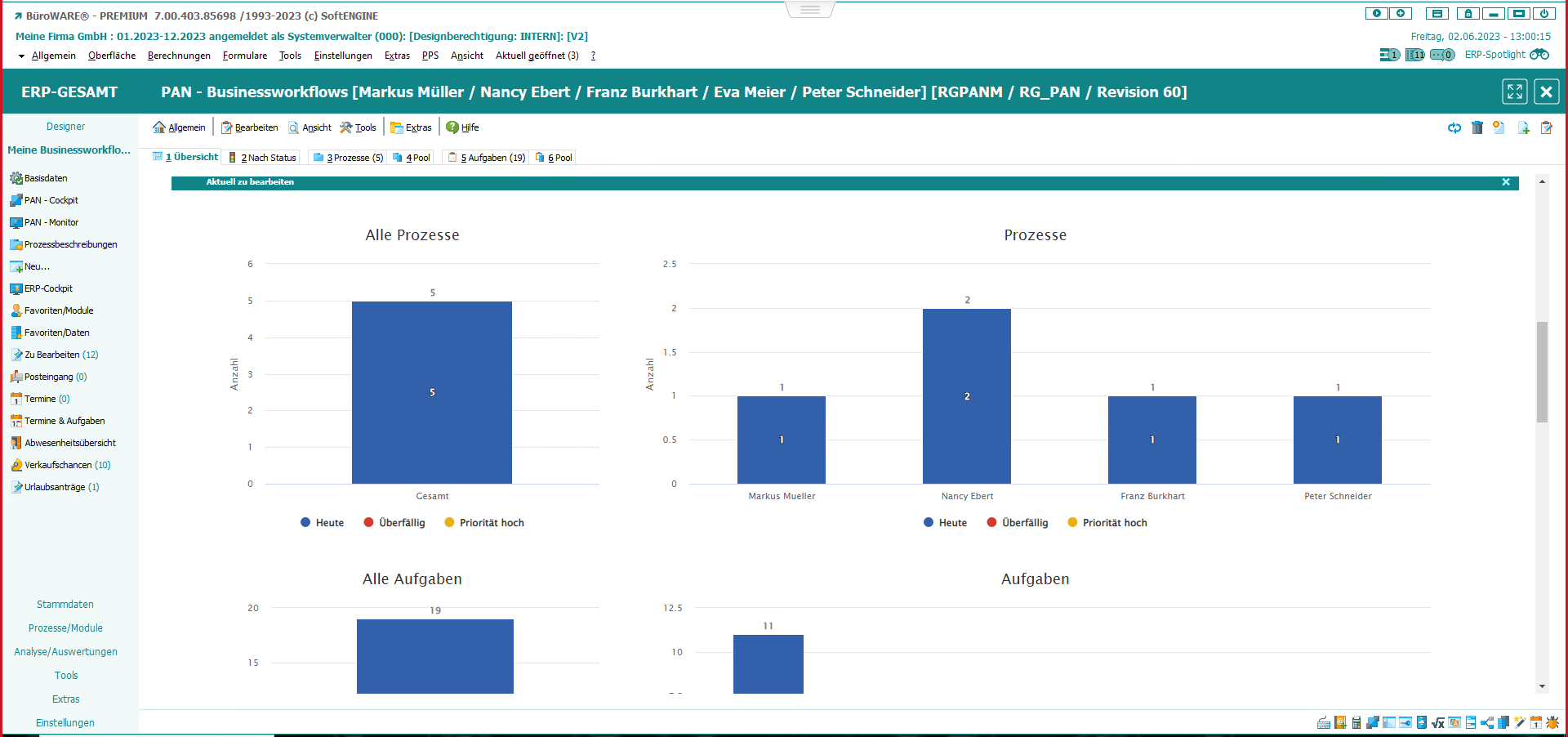Click the document with green plus icon

1523,127
